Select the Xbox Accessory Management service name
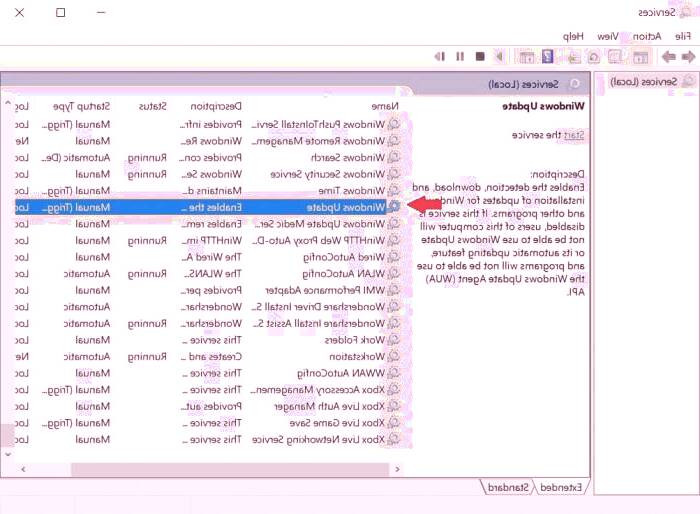This screenshot has width=700, height=514. pyautogui.click(x=317, y=390)
